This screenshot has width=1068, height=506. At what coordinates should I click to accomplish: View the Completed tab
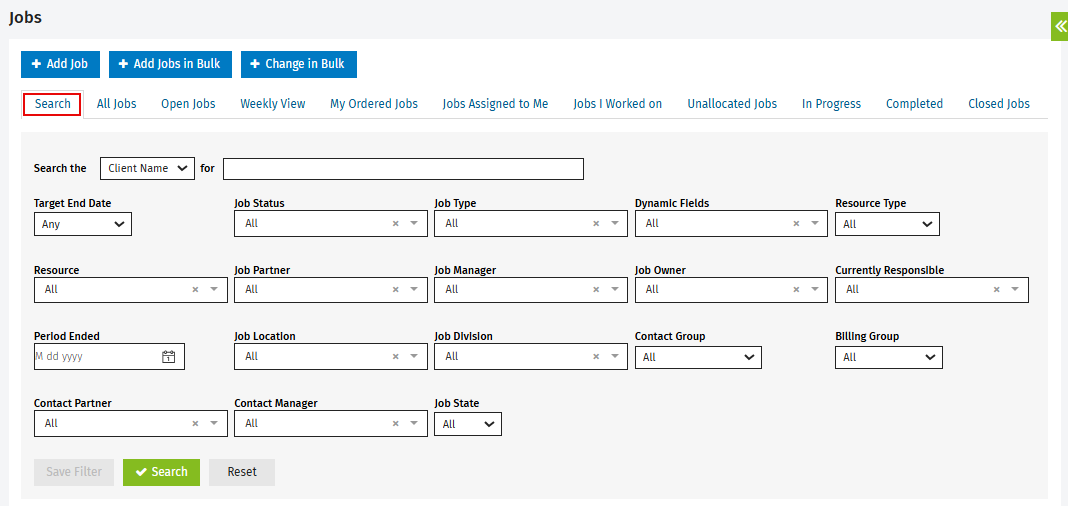coord(914,104)
